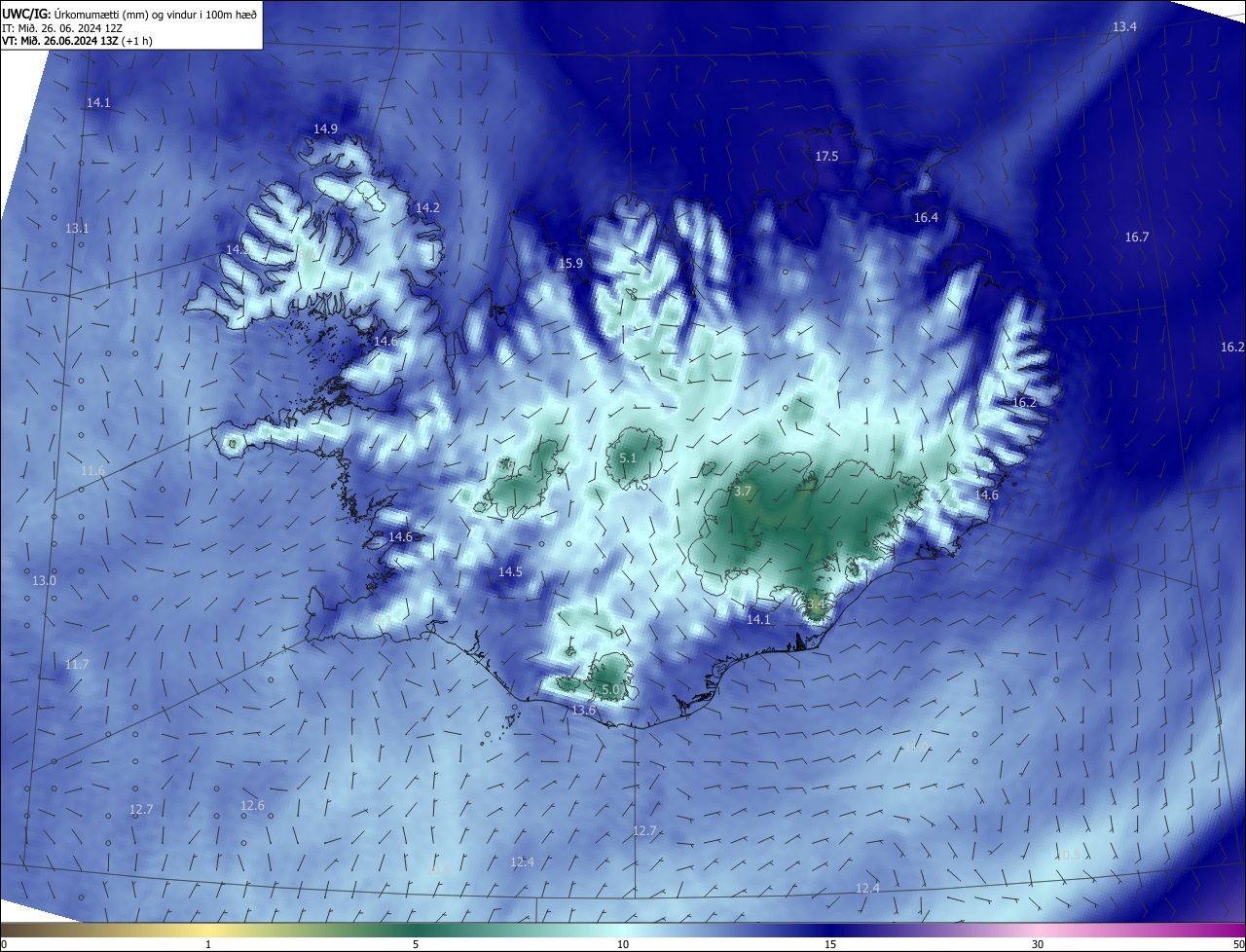This screenshot has height=952, width=1246.
Task: Click the 13.6 value on the south coast
Action: 583,711
